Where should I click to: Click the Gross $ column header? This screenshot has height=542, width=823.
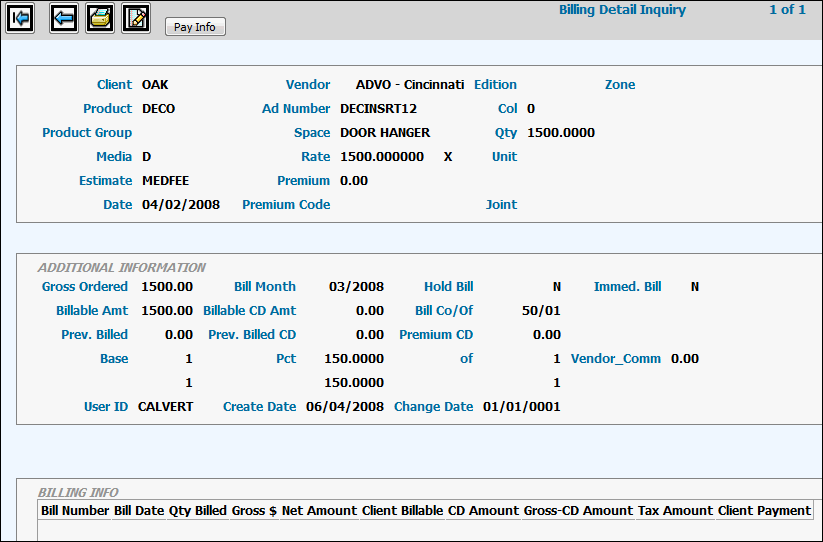(x=254, y=510)
